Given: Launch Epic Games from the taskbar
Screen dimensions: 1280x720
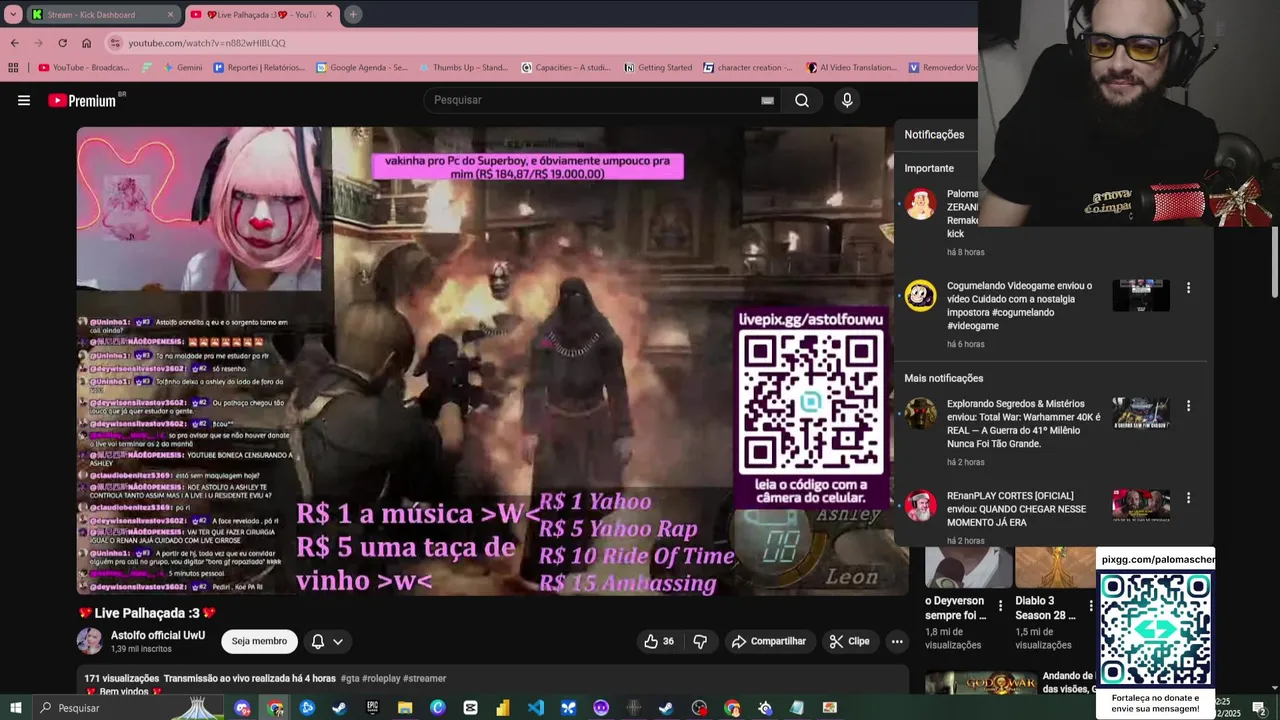Looking at the screenshot, I should pos(372,708).
